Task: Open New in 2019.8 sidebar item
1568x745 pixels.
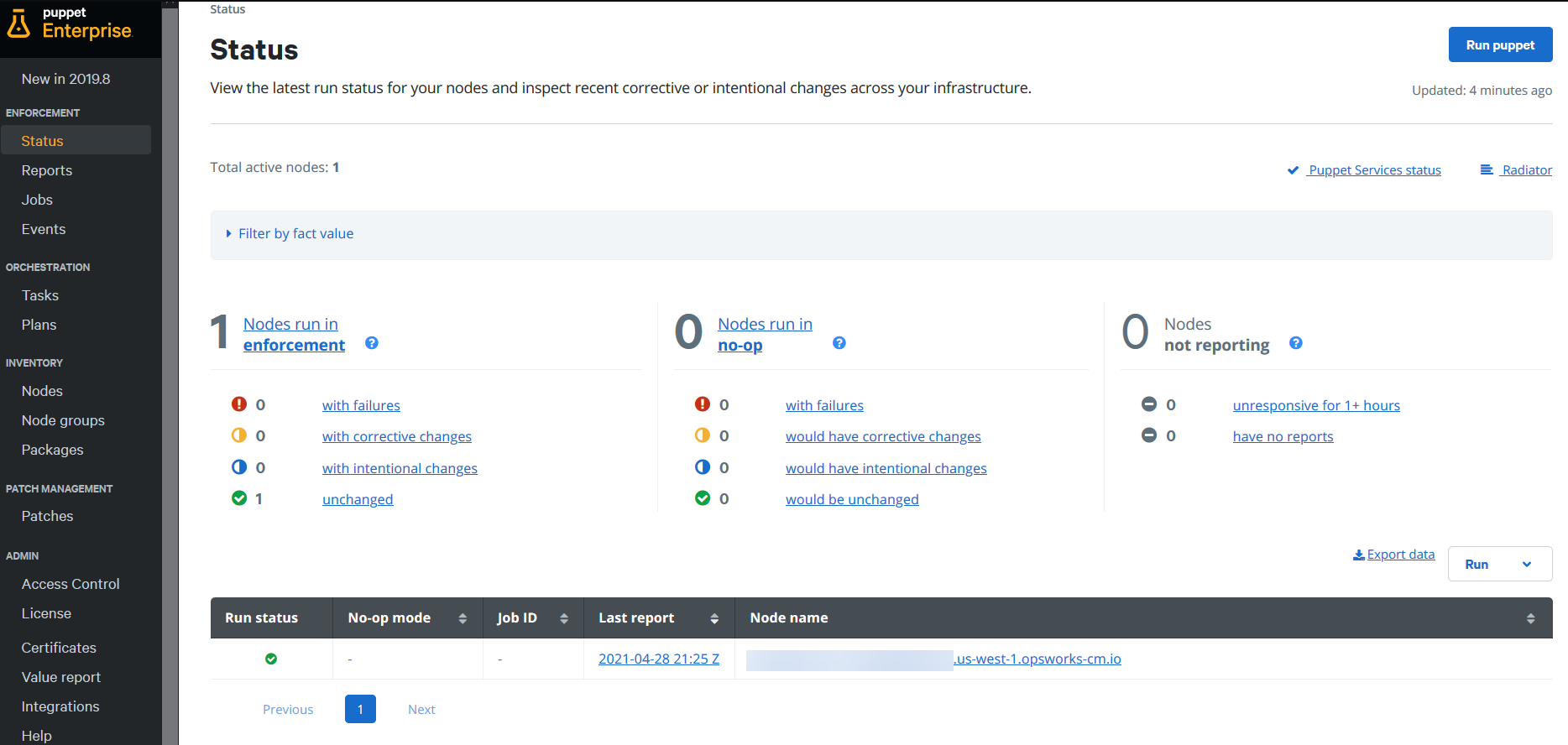Action: pyautogui.click(x=66, y=79)
